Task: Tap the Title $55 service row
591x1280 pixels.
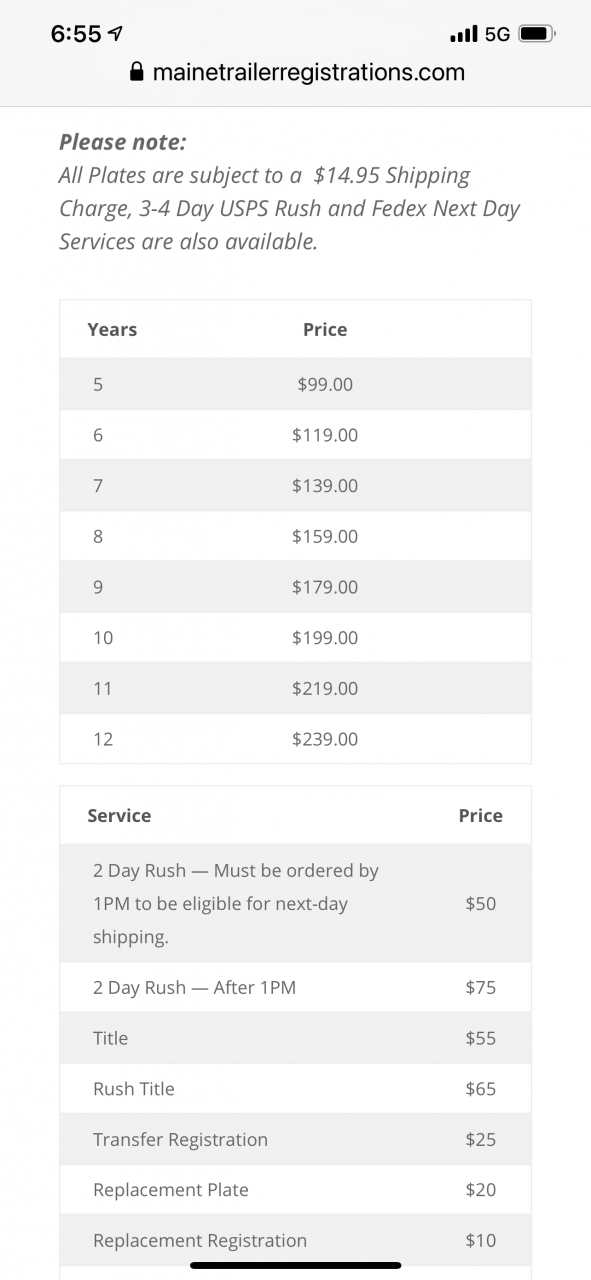Action: 295,1038
